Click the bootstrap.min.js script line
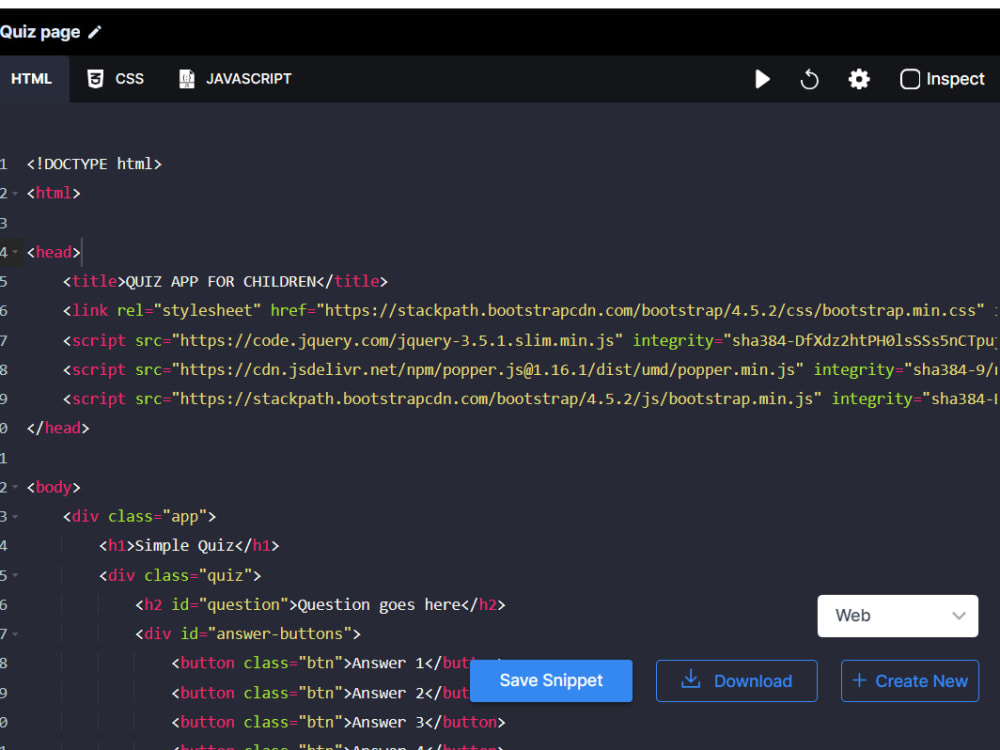1000x750 pixels. (x=531, y=399)
